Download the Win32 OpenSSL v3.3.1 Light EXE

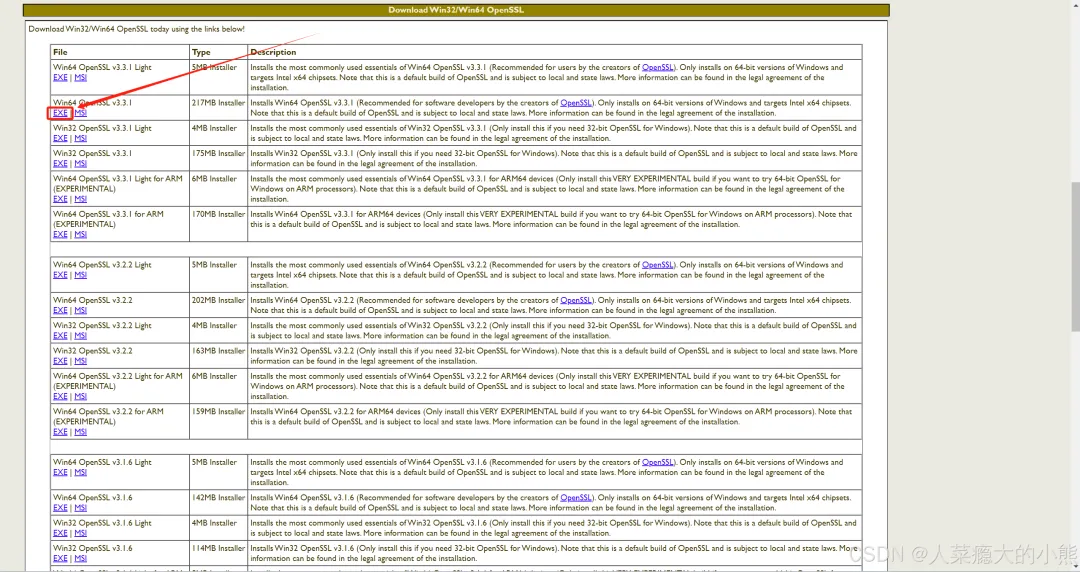coord(60,139)
